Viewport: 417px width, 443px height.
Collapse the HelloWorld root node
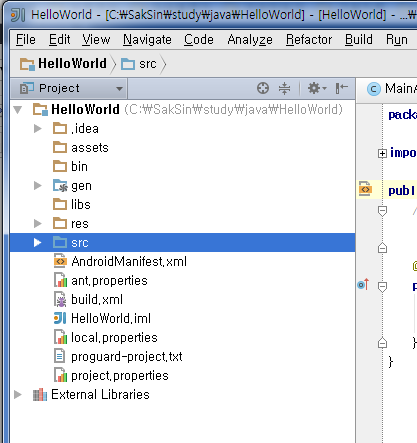pyautogui.click(x=18, y=110)
